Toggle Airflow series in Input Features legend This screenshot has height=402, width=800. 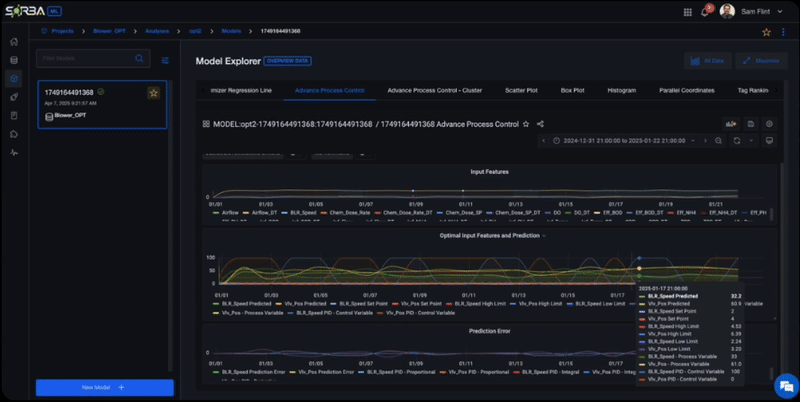coord(228,212)
